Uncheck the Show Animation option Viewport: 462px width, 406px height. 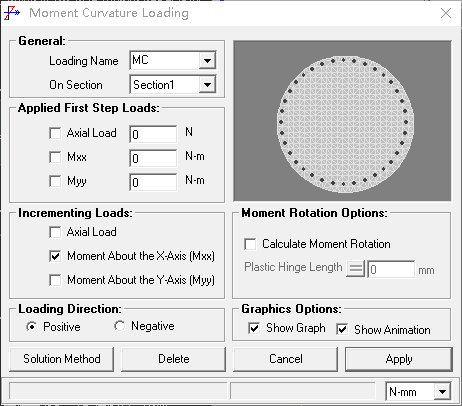[x=342, y=329]
